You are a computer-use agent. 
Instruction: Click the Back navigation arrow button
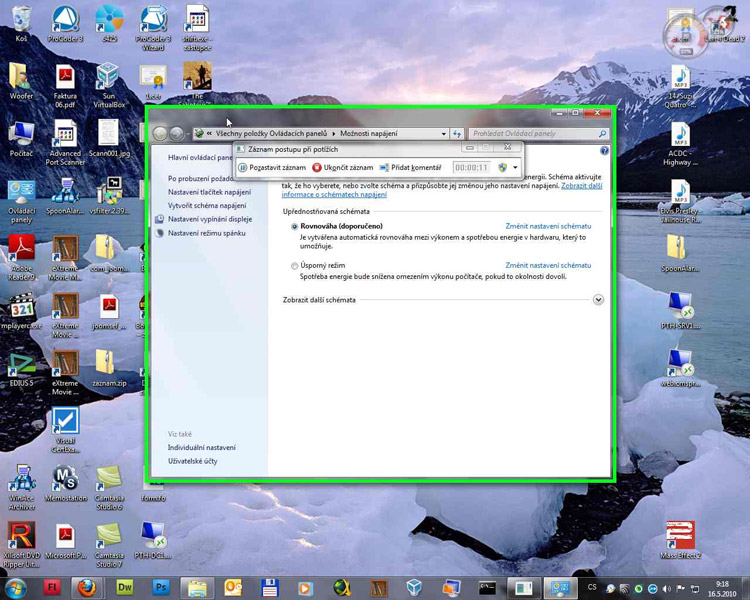160,133
